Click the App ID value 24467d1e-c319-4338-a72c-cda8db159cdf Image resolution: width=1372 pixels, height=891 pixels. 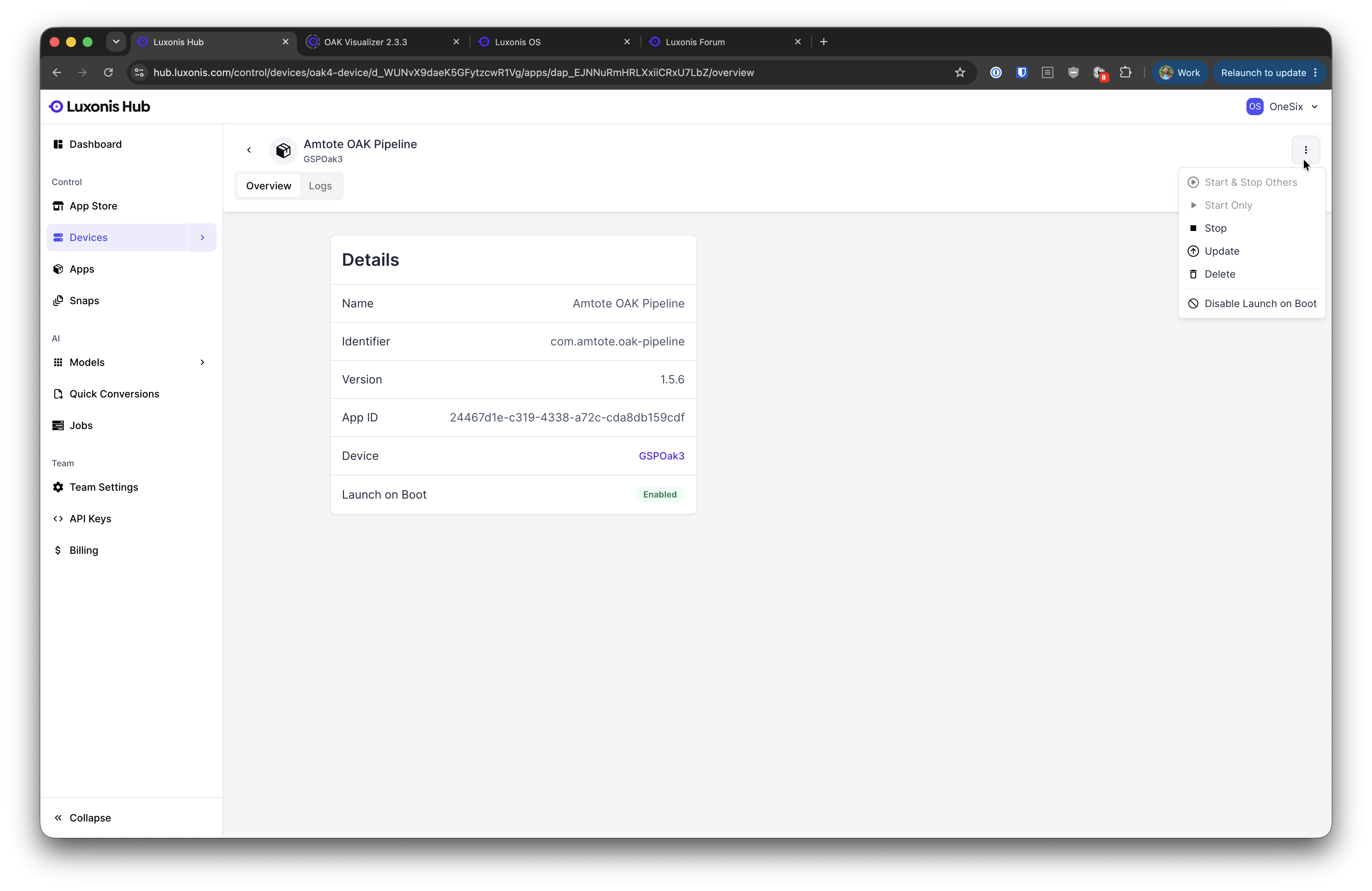[x=567, y=417]
